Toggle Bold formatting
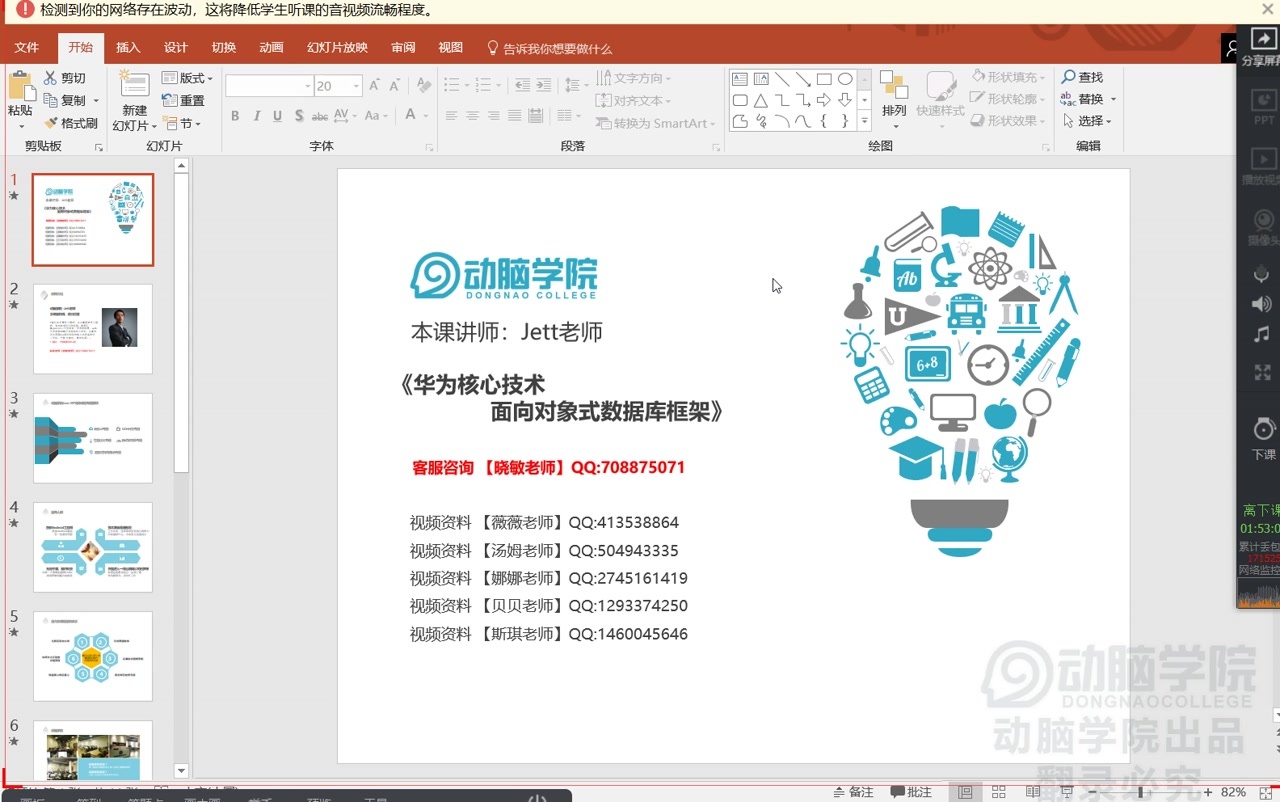The width and height of the screenshot is (1280, 802). coord(235,116)
